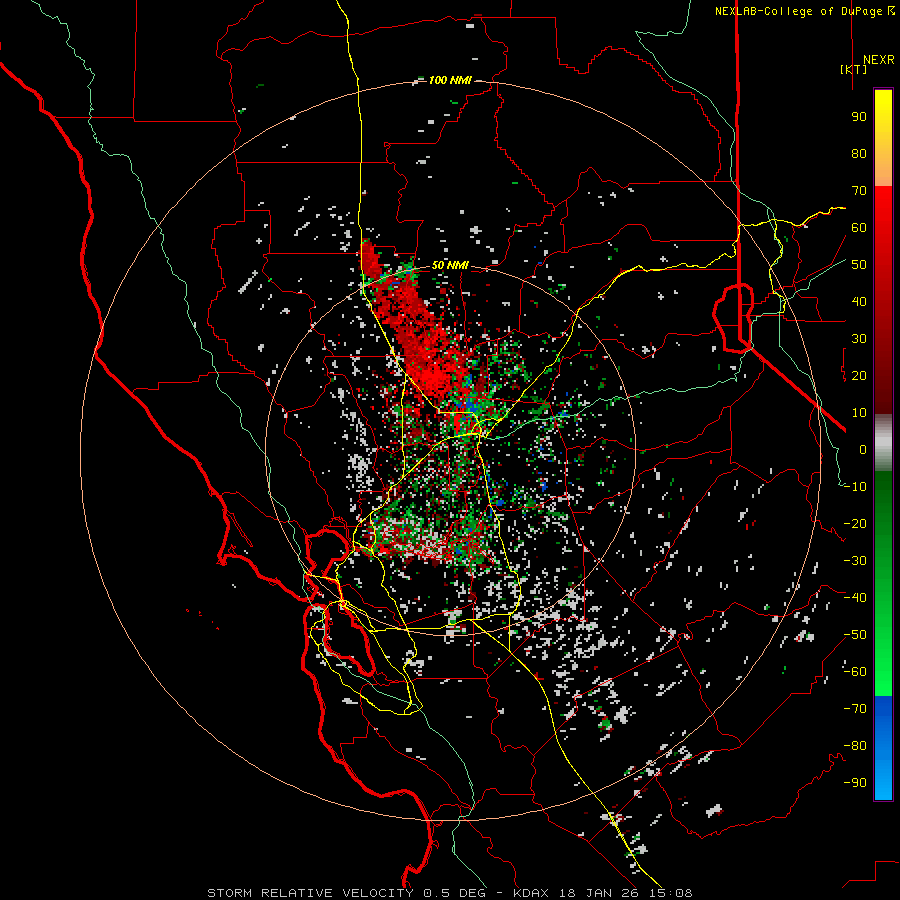Select the 100 NMI range ring label
Image resolution: width=900 pixels, height=900 pixels.
pos(450,80)
